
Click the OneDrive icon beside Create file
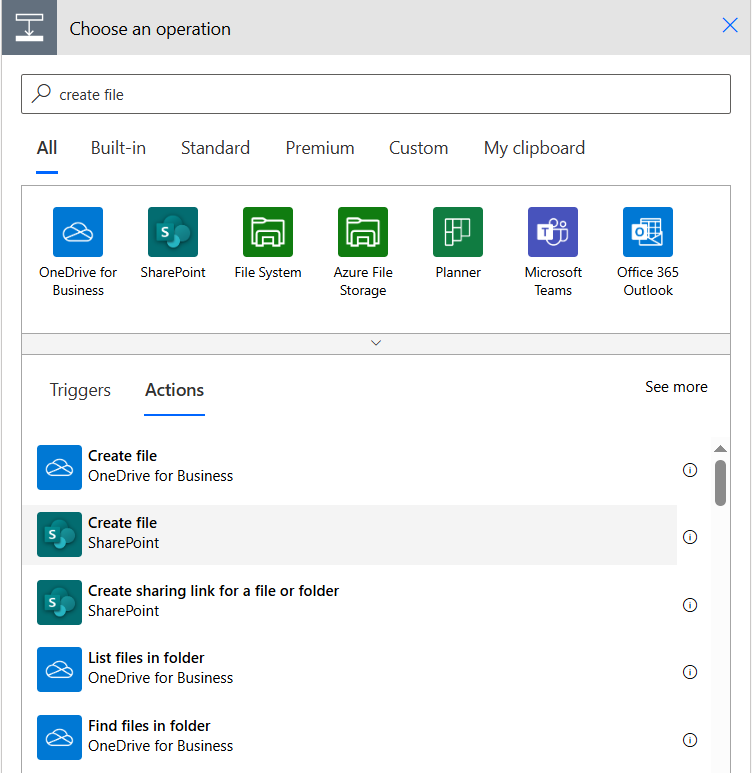click(x=59, y=467)
